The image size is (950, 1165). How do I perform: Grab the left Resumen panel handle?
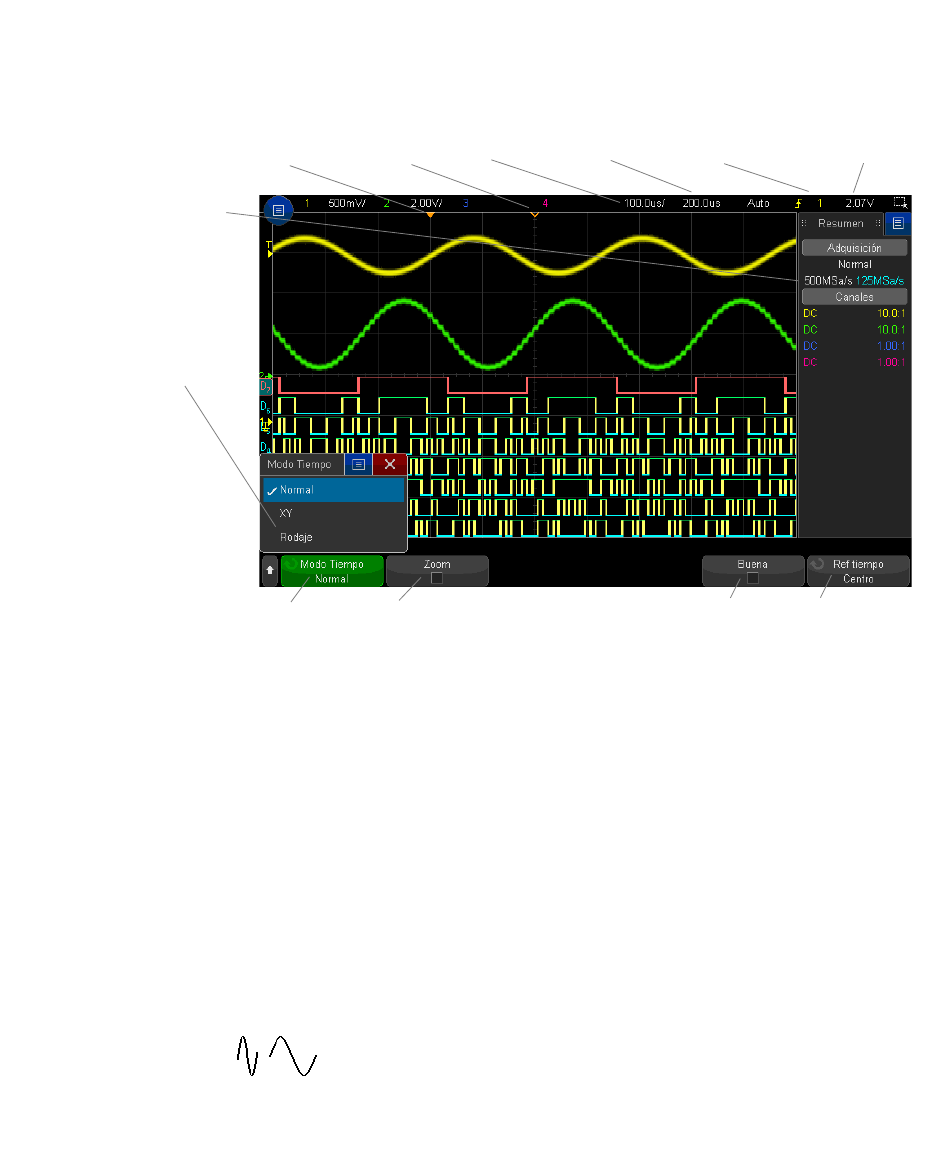804,223
